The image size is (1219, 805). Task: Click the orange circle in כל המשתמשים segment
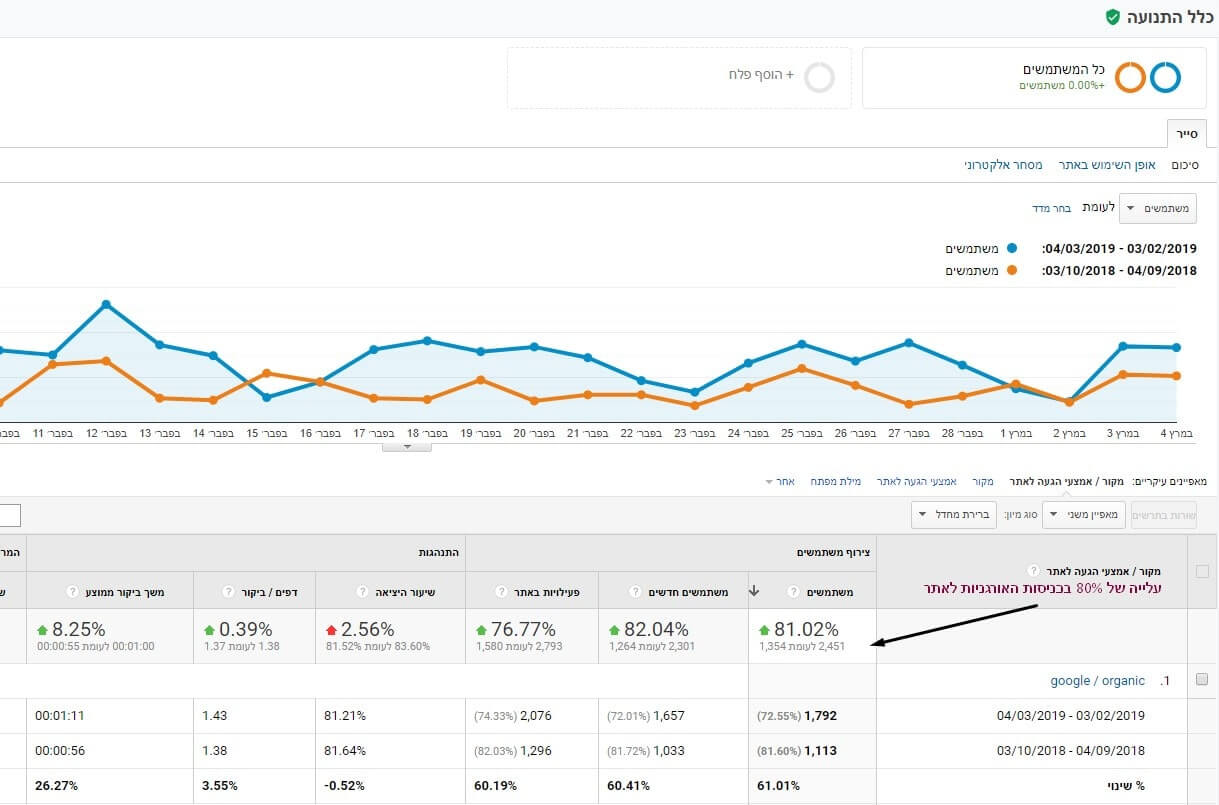tap(1130, 77)
